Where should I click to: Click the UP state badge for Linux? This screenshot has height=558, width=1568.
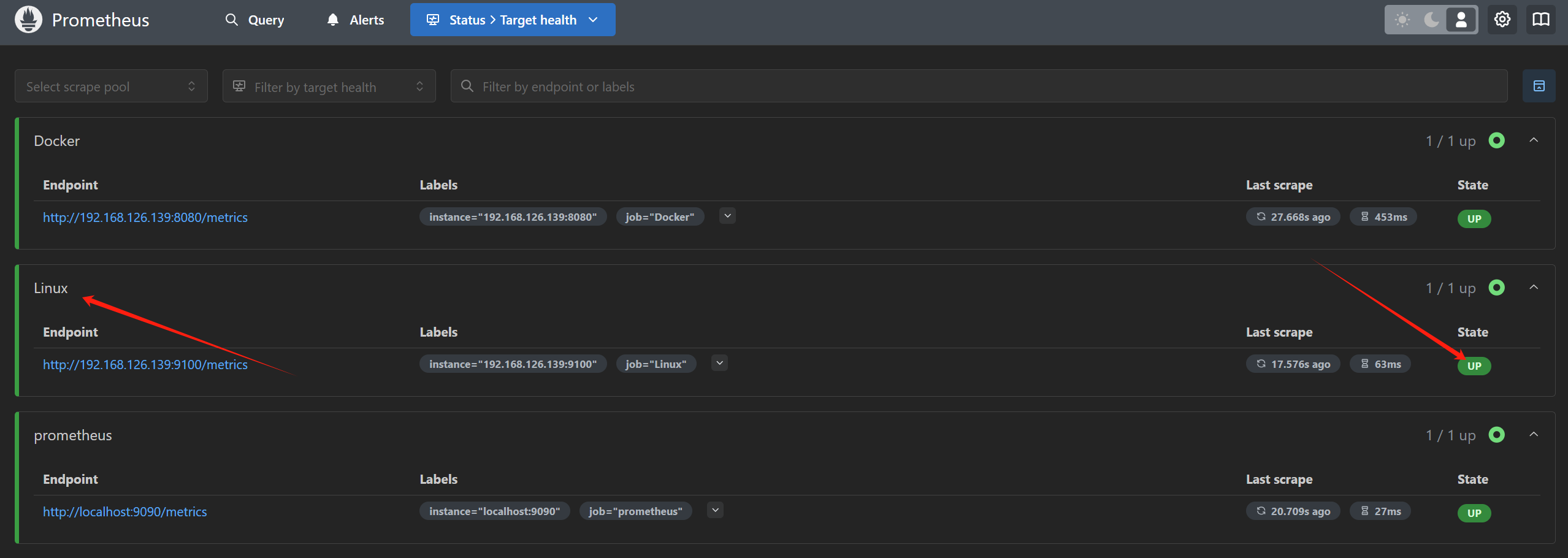(x=1474, y=365)
